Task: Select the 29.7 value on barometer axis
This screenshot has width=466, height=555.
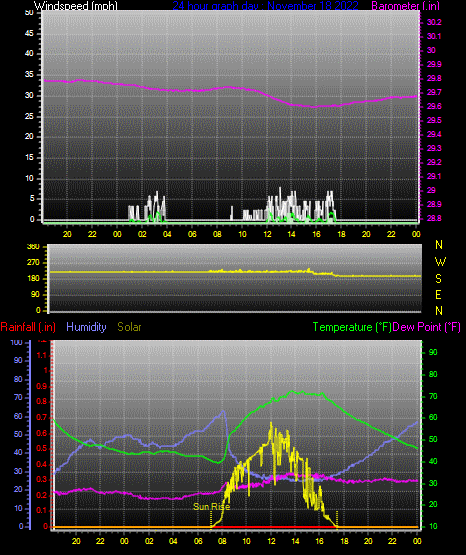Action: (x=434, y=92)
